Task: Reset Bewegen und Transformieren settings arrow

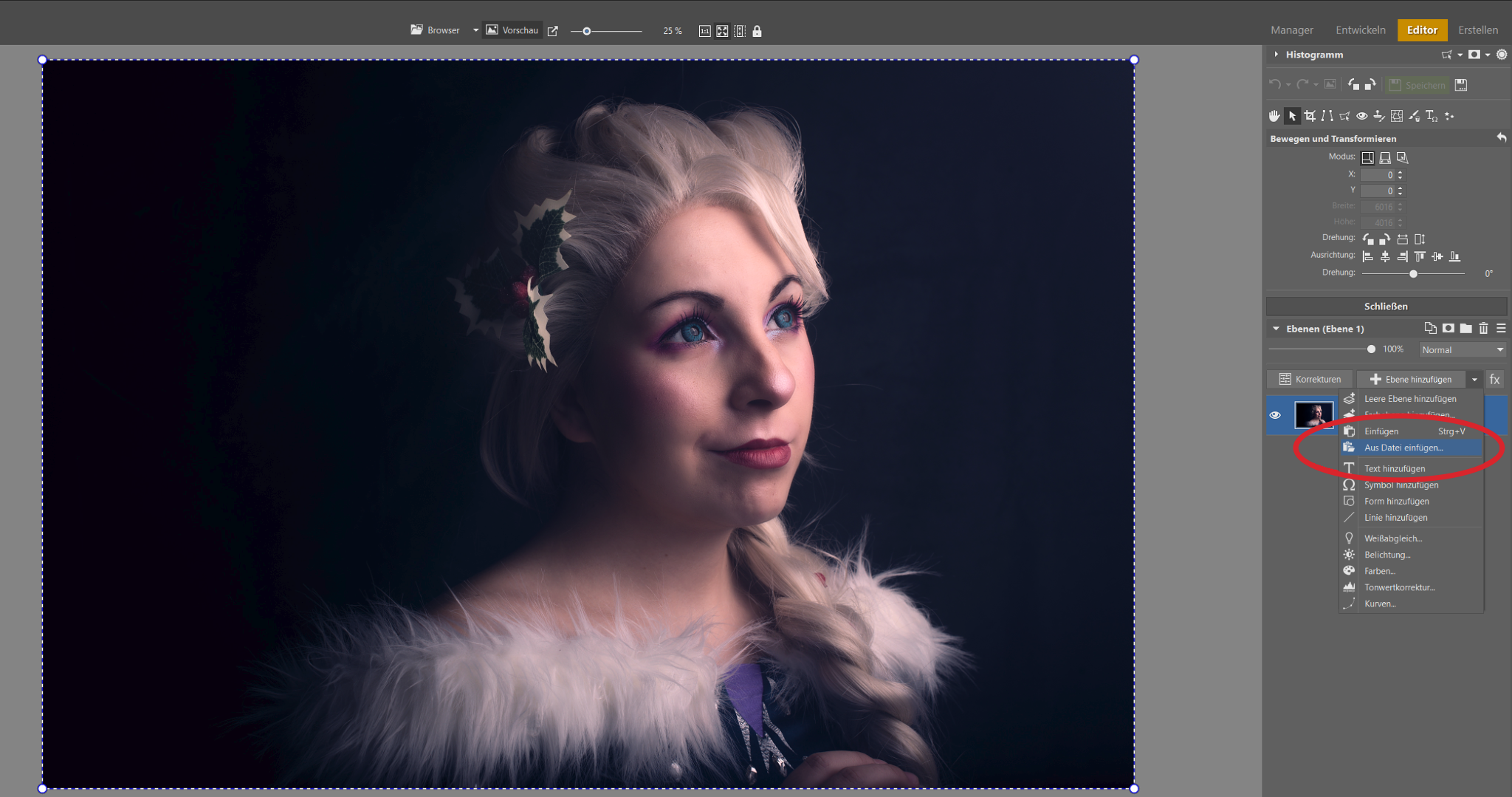Action: pyautogui.click(x=1501, y=137)
